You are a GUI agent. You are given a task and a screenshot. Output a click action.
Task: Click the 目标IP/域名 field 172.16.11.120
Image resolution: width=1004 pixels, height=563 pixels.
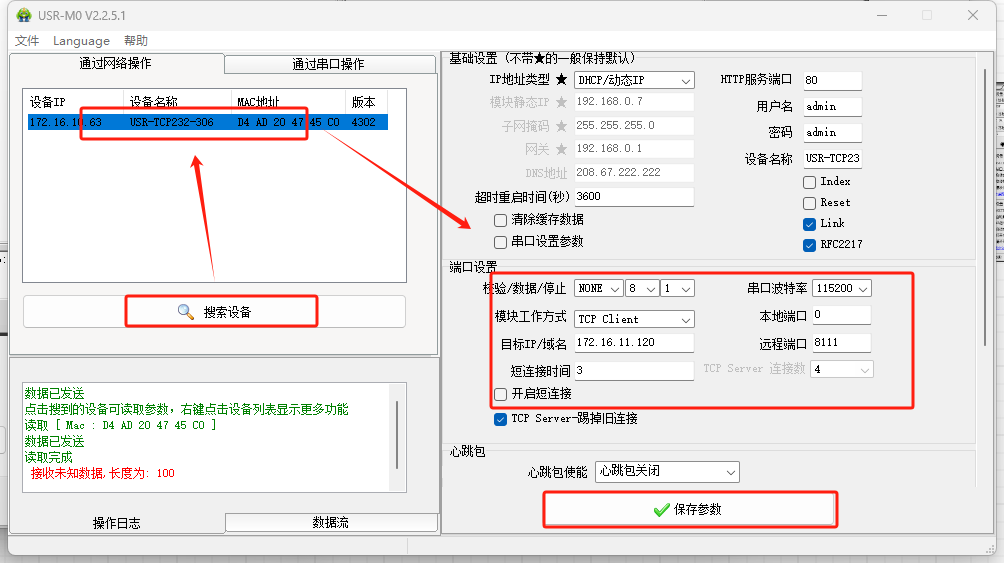(x=634, y=343)
